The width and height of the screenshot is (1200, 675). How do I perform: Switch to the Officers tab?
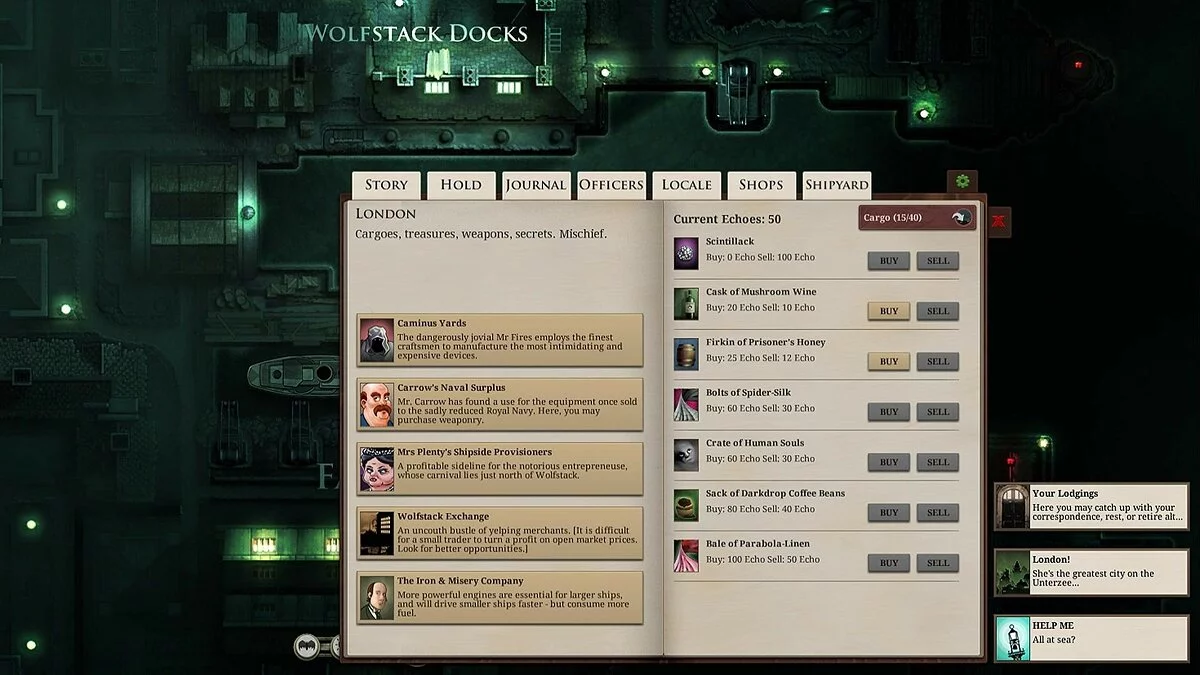611,185
